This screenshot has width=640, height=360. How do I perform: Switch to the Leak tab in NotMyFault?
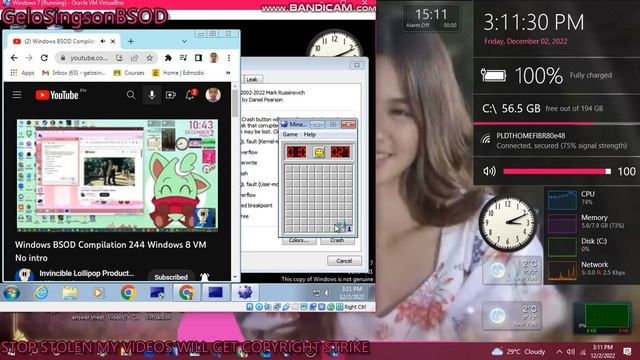click(252, 79)
